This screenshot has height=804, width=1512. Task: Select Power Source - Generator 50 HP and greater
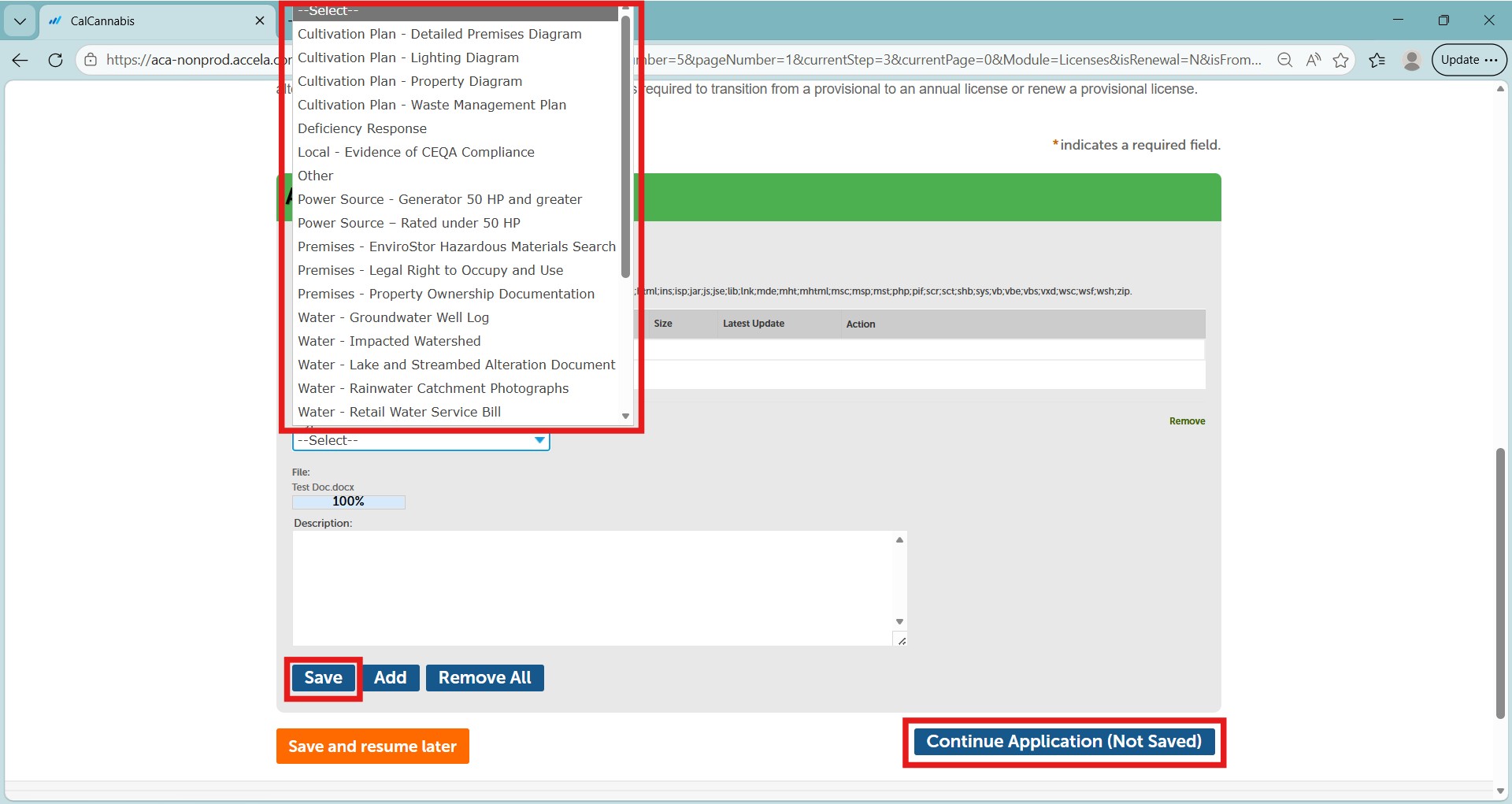[x=457, y=199]
